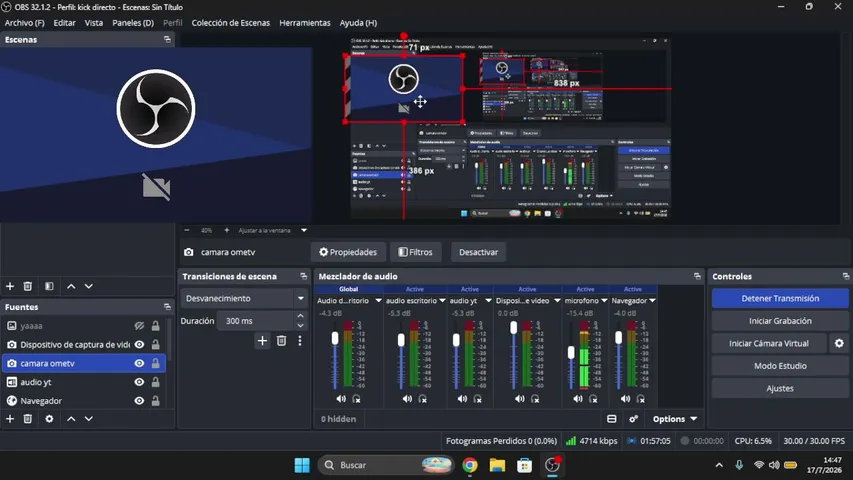Undock the Escenas panel

167,39
